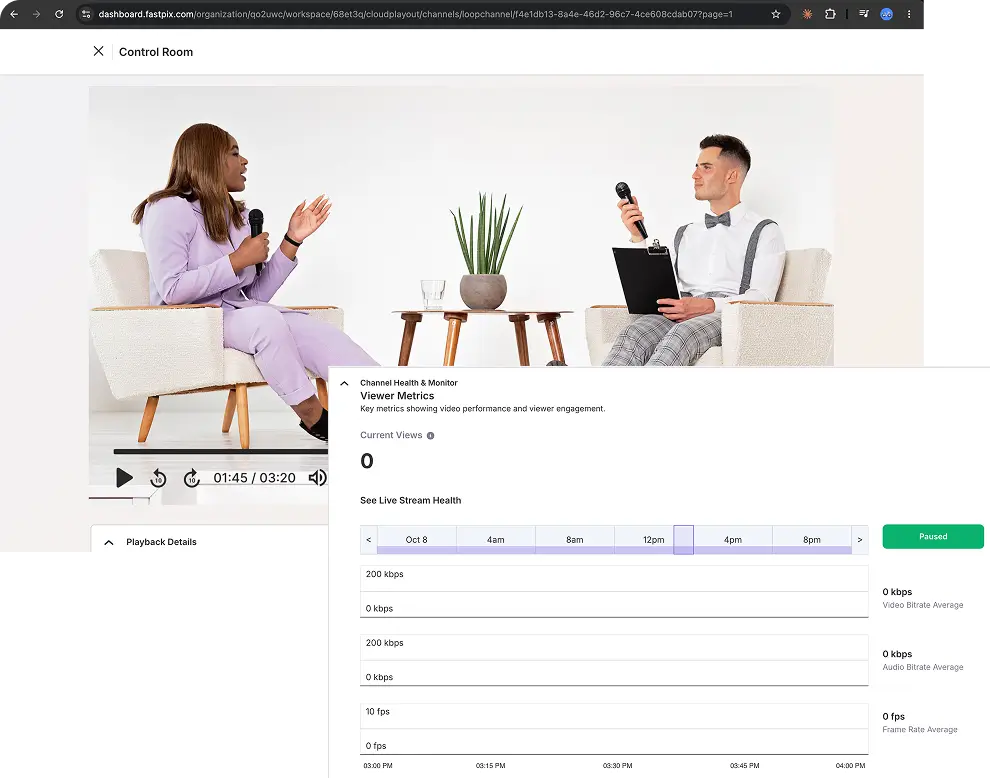Click the Viewer Metrics heading
This screenshot has height=778, width=990.
397,396
